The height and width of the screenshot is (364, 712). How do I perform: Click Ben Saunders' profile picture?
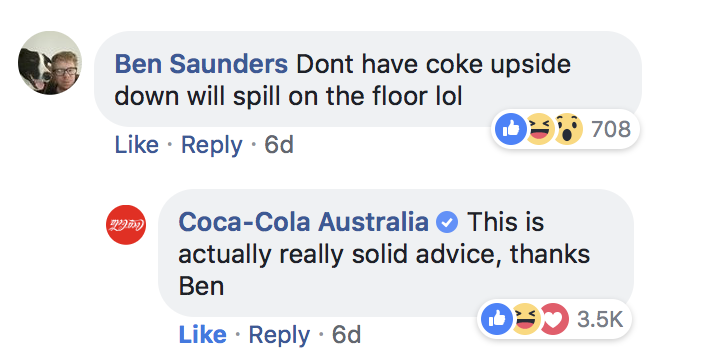pos(50,63)
